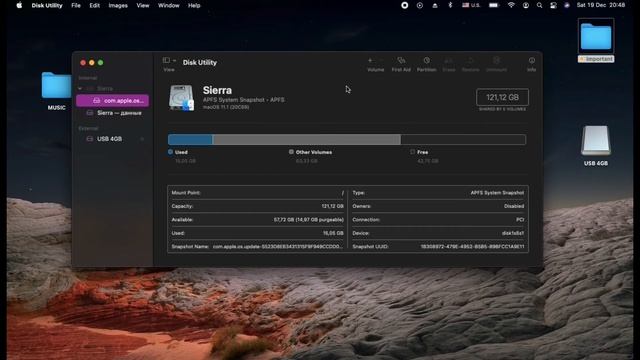640x360 pixels.
Task: Click the date and time in menu bar
Action: (601, 5)
